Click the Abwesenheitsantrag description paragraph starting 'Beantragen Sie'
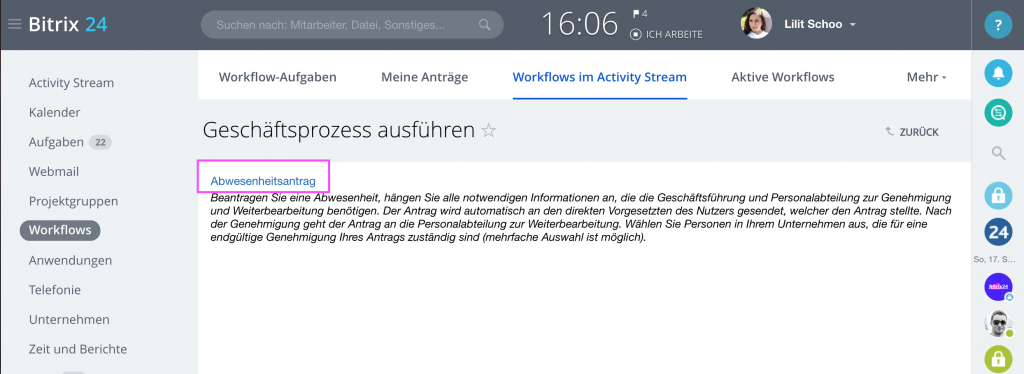 tap(581, 217)
